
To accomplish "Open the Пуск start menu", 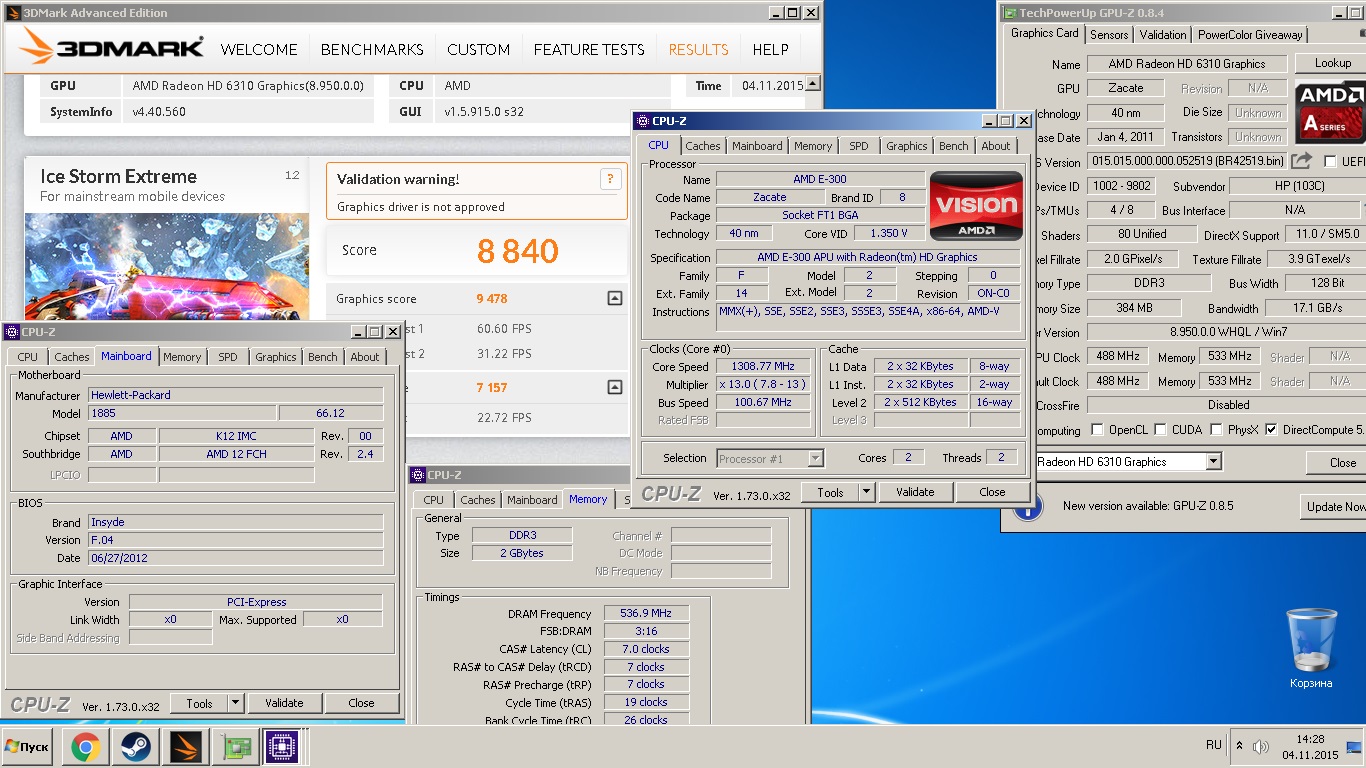I will point(27,747).
